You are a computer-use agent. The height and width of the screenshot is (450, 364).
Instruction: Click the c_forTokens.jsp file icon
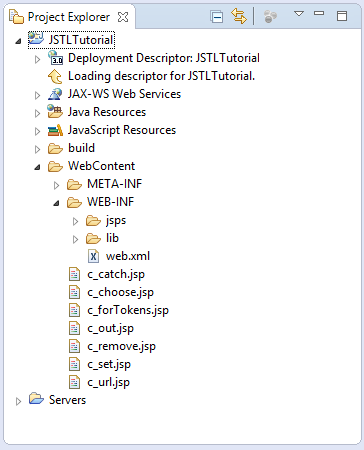point(74,310)
